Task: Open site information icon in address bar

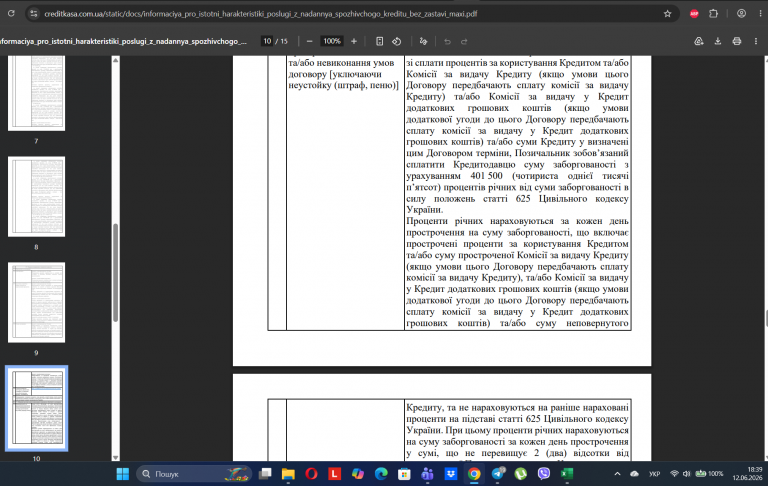Action: tap(34, 14)
